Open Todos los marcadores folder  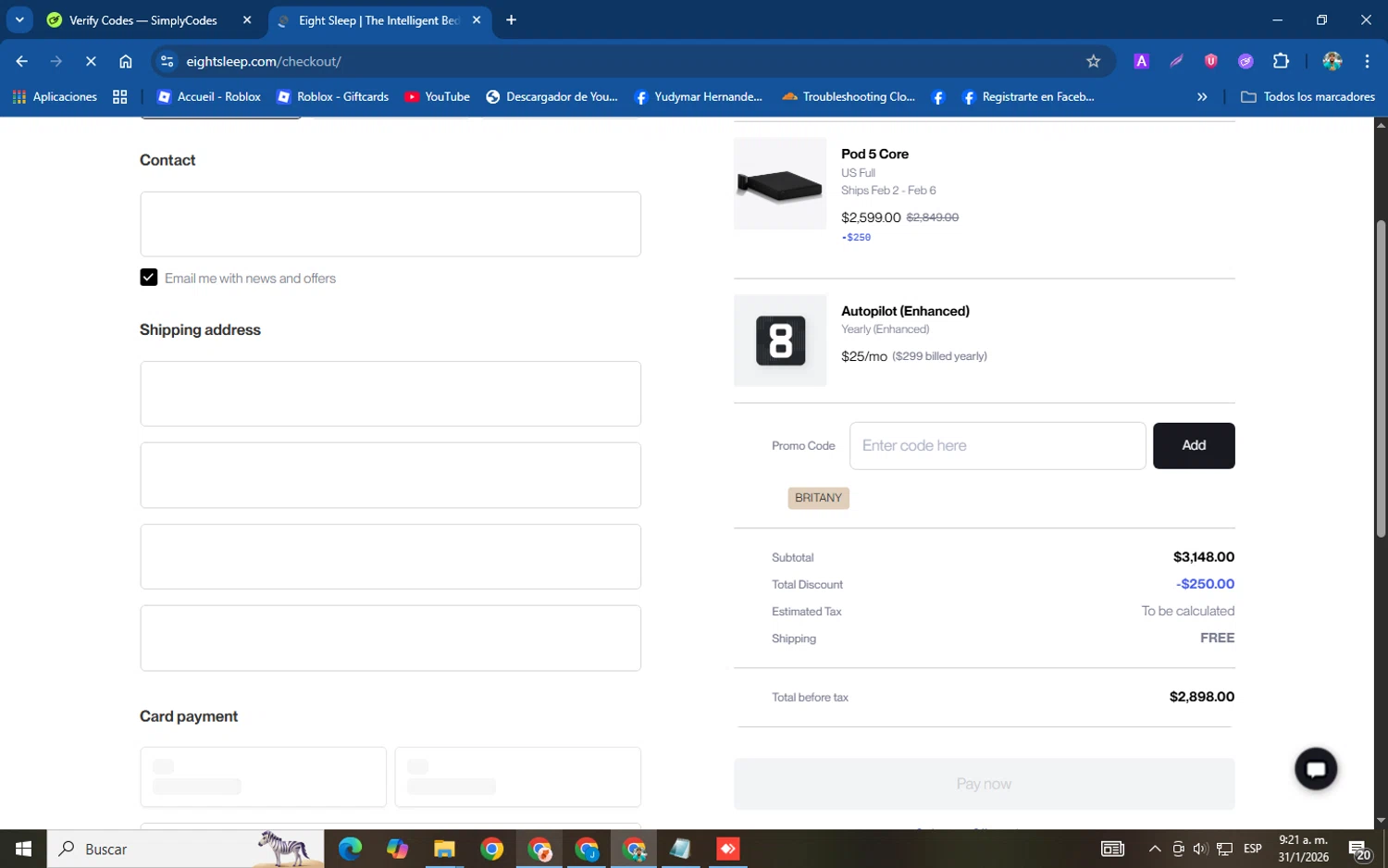[x=1307, y=96]
